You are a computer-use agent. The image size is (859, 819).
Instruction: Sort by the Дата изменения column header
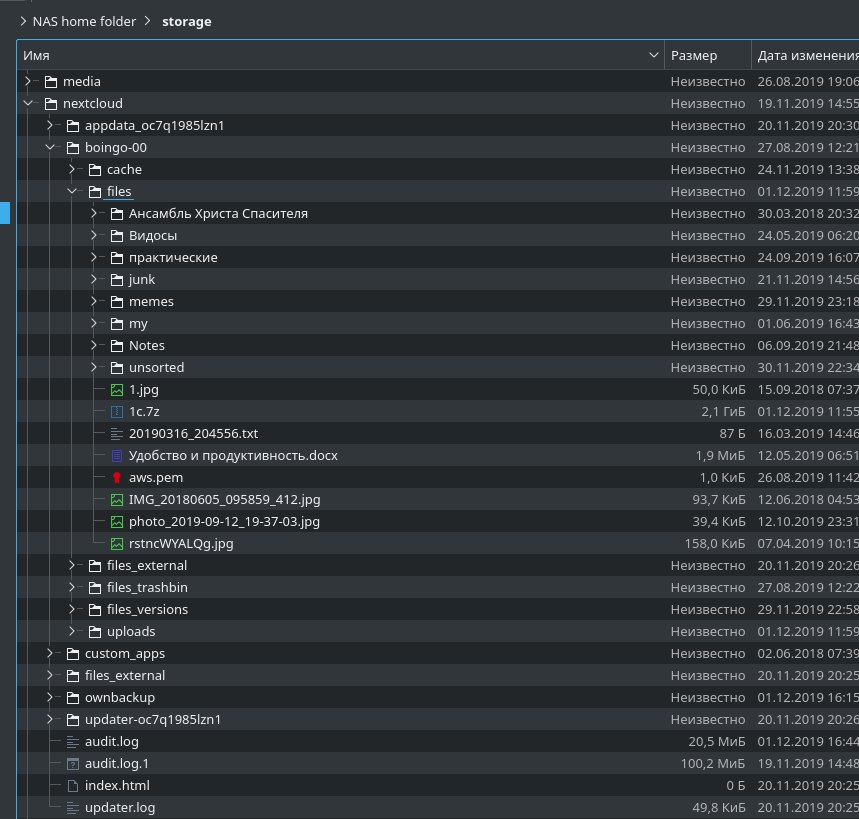[805, 55]
